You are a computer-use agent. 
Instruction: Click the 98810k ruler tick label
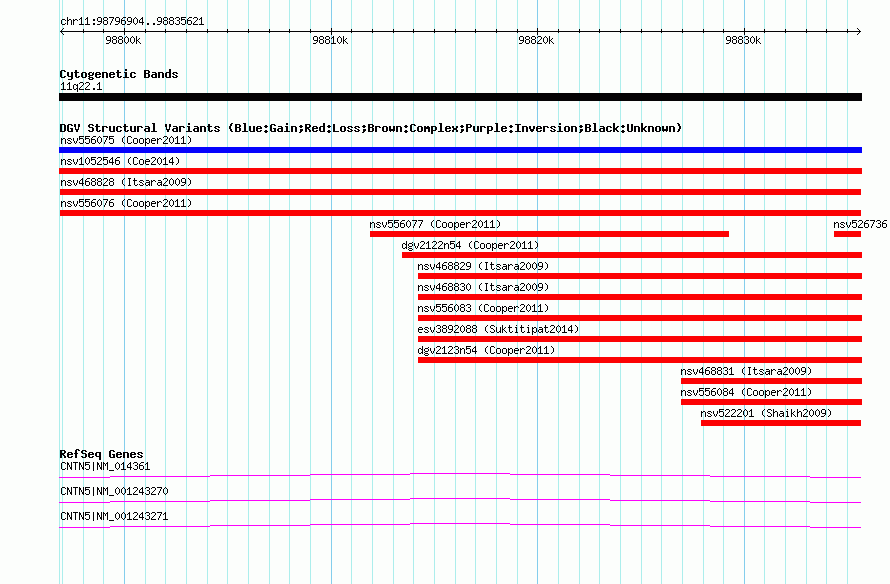coord(330,40)
